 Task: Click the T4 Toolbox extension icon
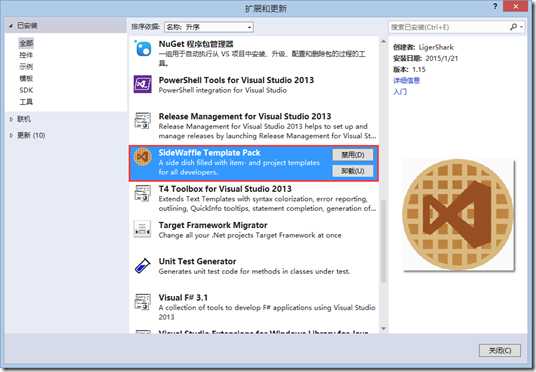[143, 193]
